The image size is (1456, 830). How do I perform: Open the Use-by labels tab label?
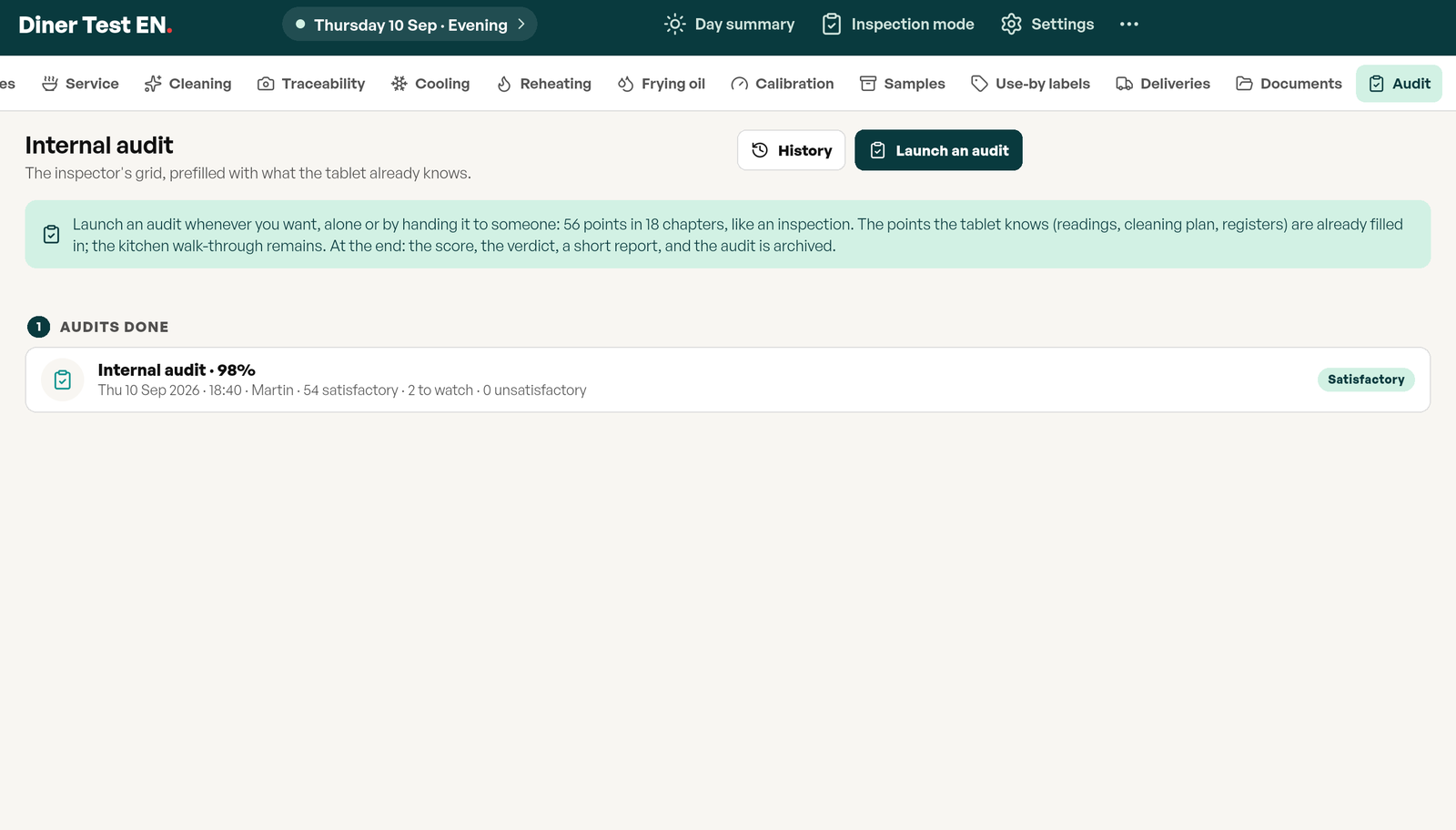[x=1043, y=84]
